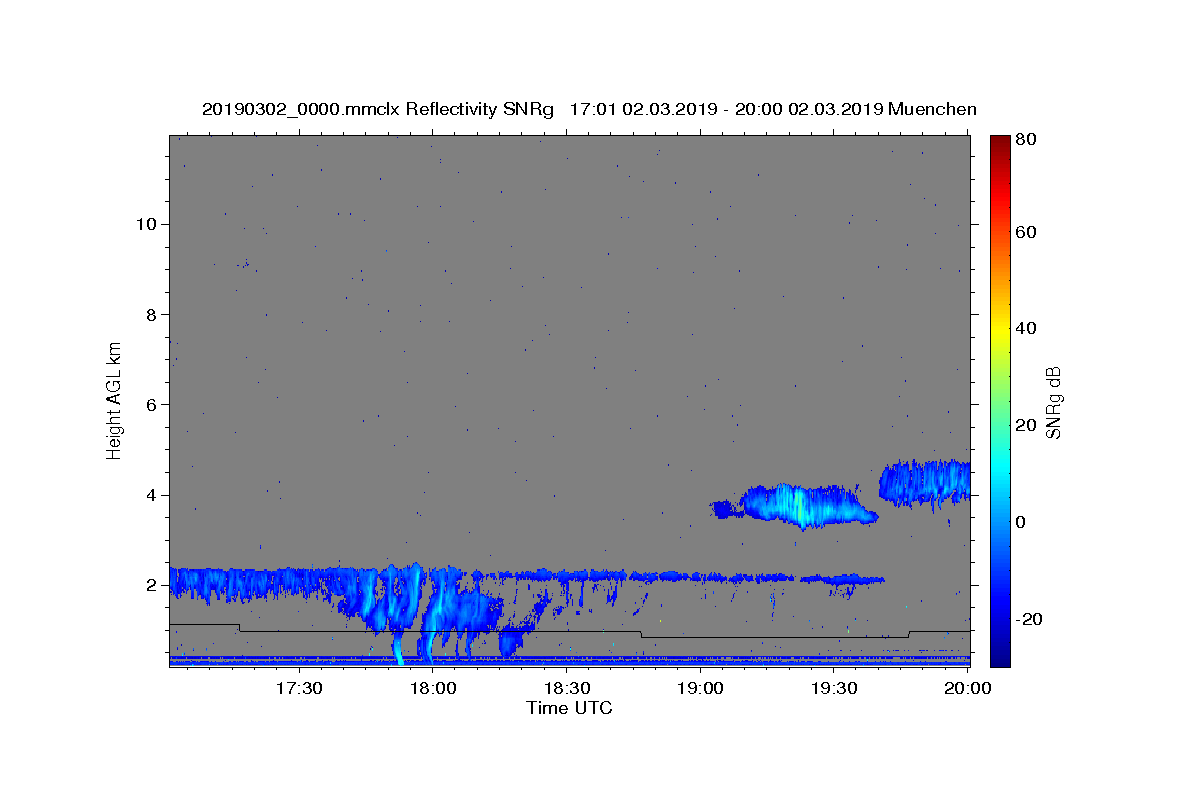Click the colorbar value 40
The height and width of the screenshot is (800, 1200).
(1028, 328)
